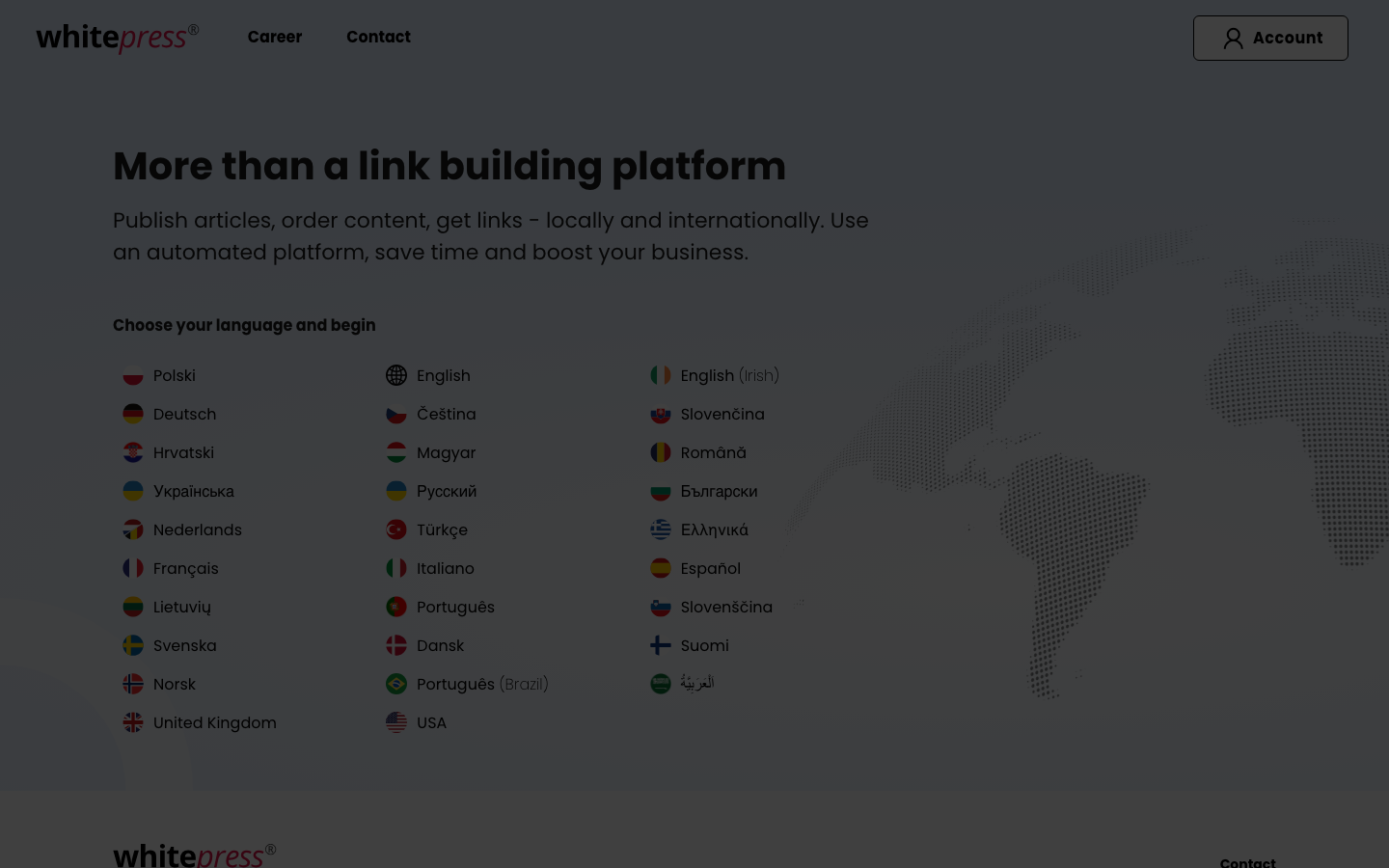Click the Swedish flag beside Svenska
The width and height of the screenshot is (1389, 868).
(133, 645)
